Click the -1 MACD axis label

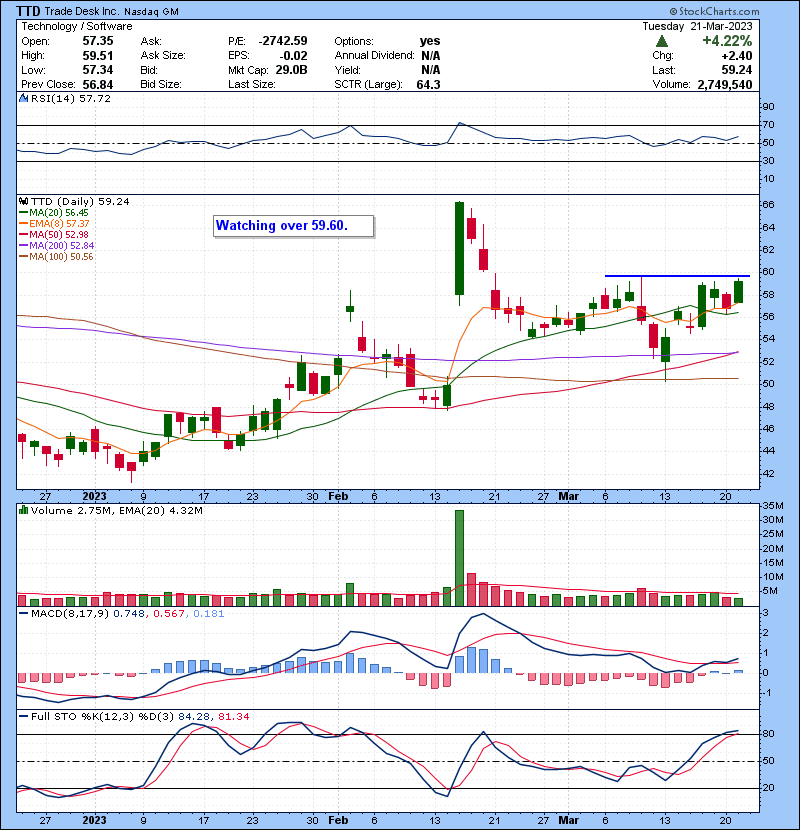[x=766, y=693]
